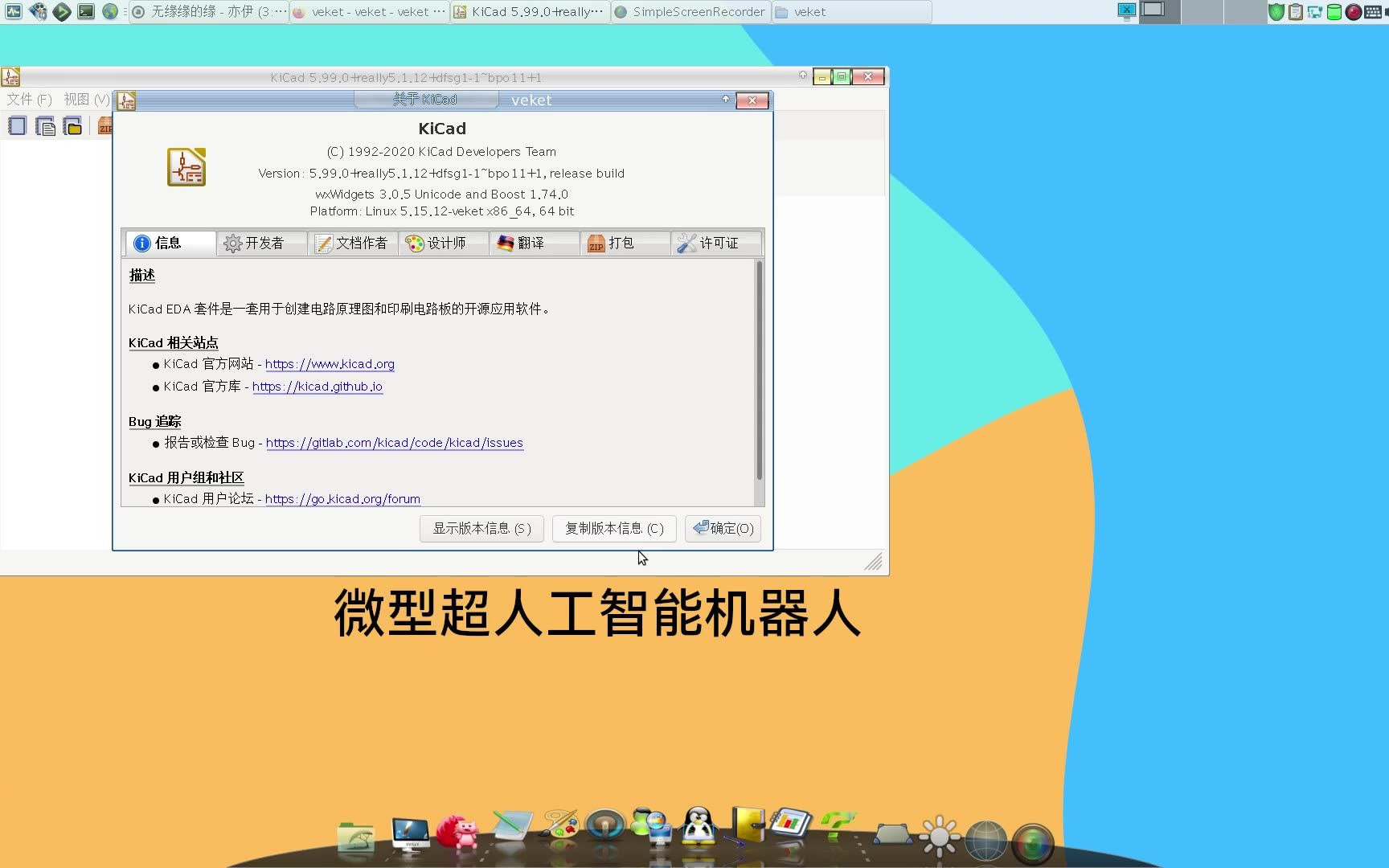1389x868 pixels.
Task: Open the terminal icon in top panel
Action: pos(86,11)
